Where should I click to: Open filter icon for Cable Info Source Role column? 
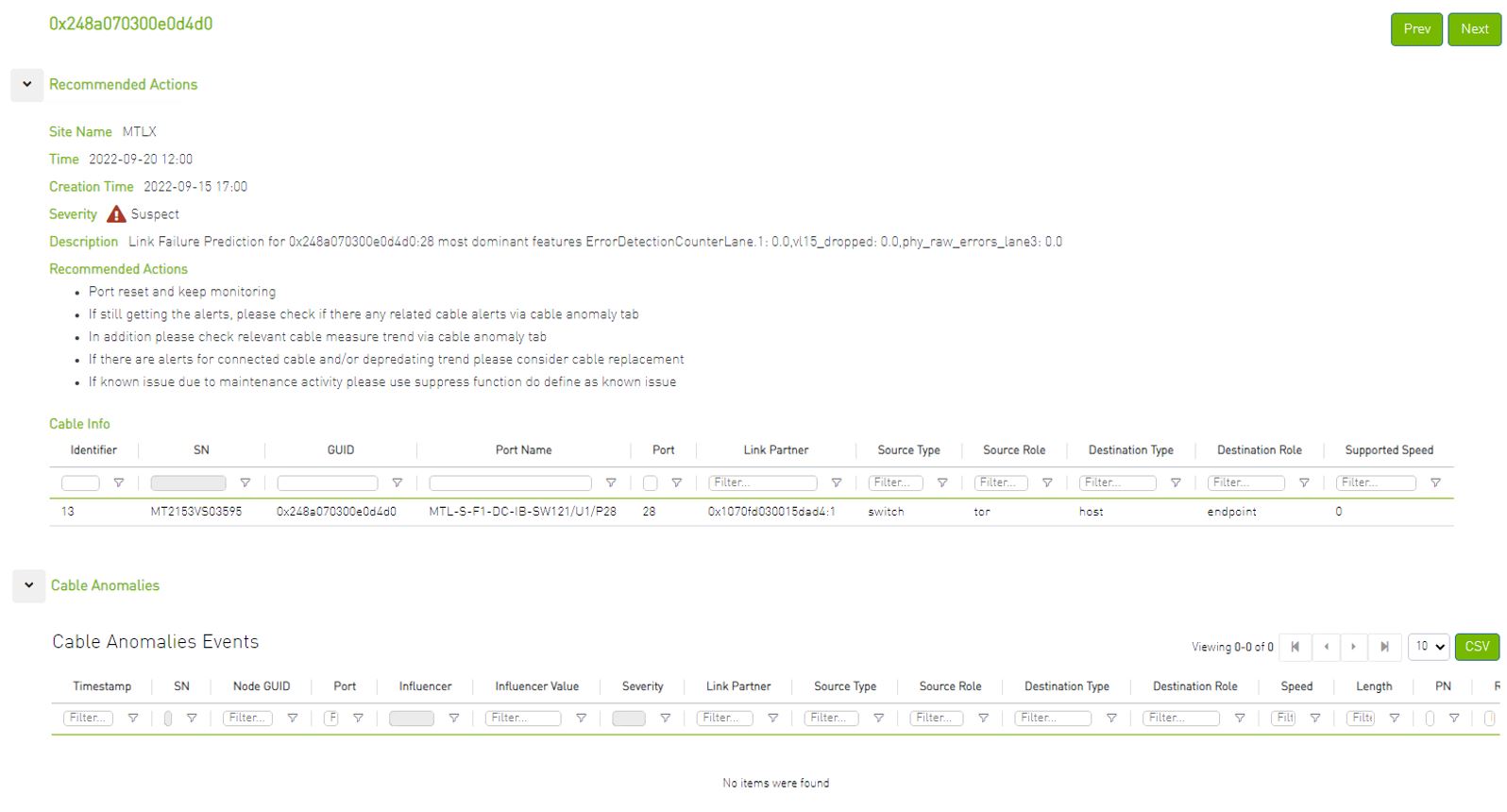tap(1046, 483)
